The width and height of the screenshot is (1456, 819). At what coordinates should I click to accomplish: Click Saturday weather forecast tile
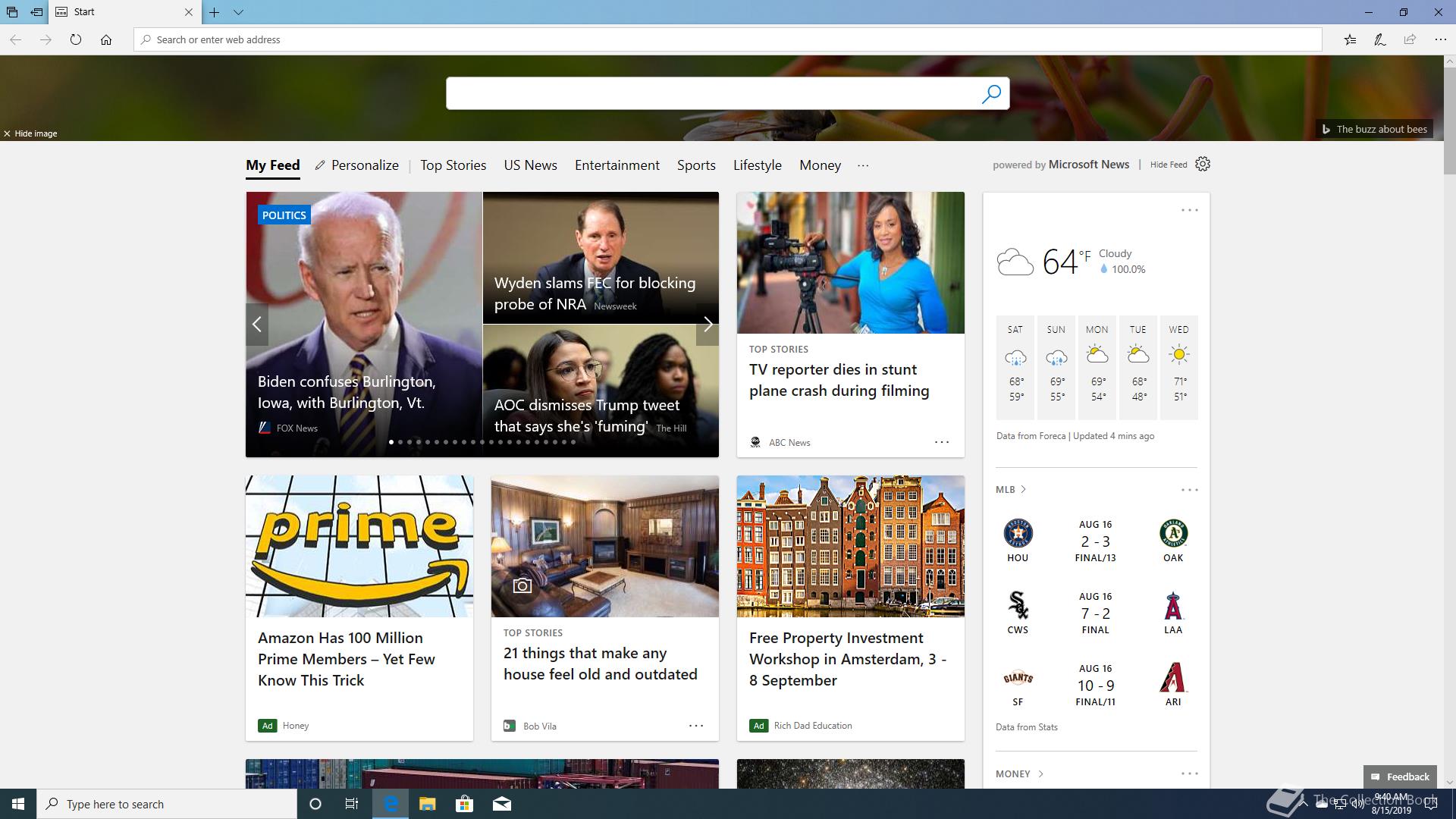point(1015,368)
